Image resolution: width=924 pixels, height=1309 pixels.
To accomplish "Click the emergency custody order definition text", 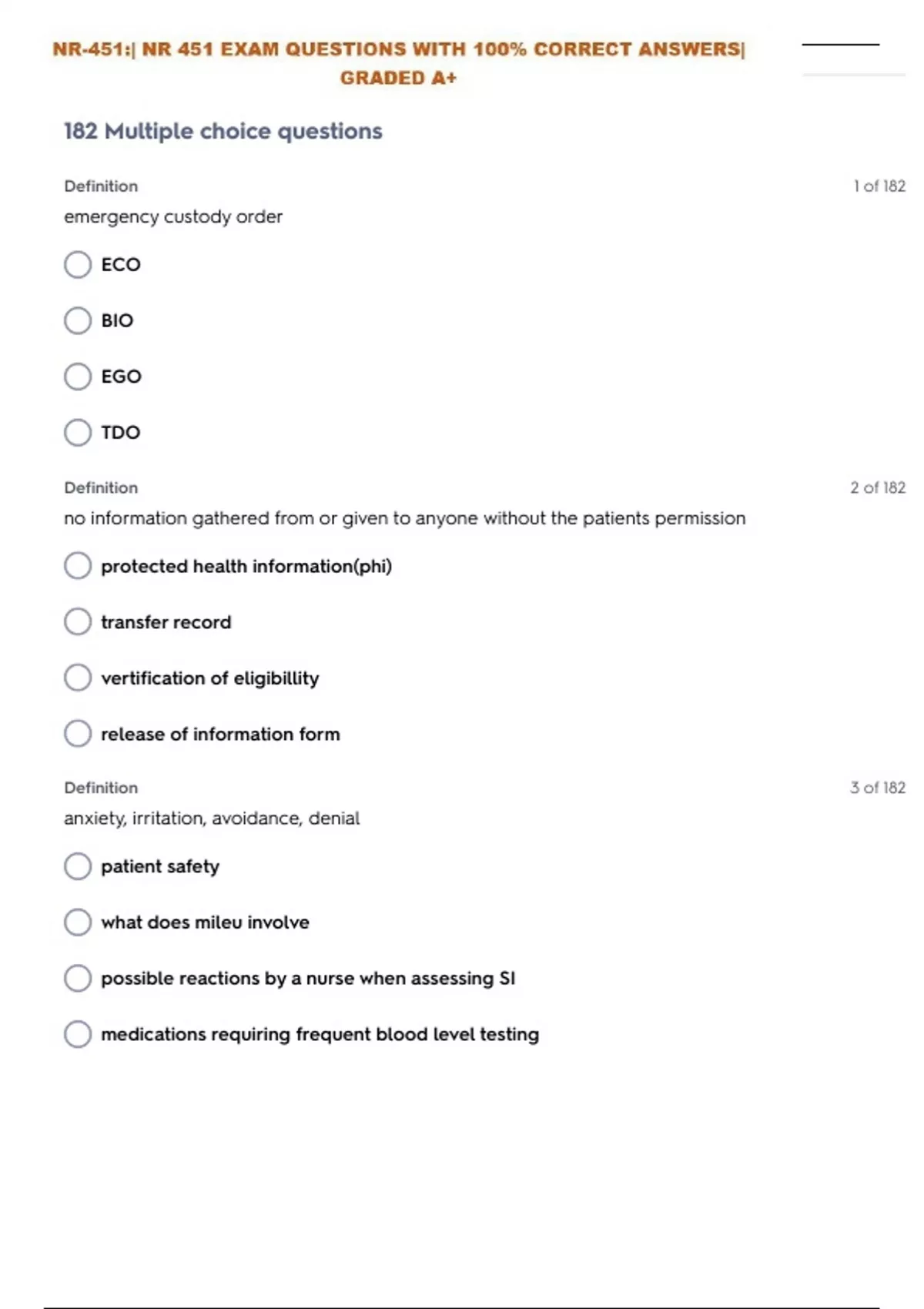I will (x=173, y=217).
